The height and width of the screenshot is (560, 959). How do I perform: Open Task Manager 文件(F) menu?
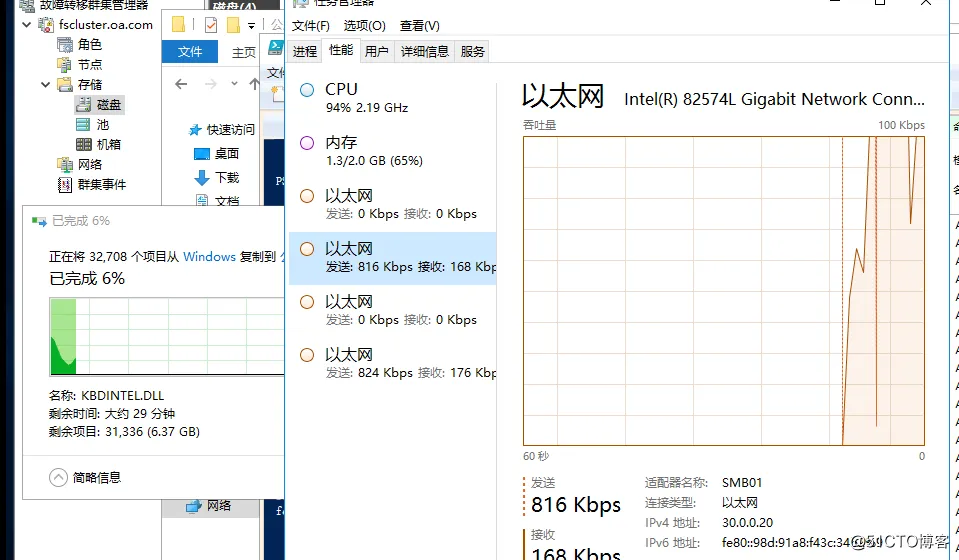[311, 26]
